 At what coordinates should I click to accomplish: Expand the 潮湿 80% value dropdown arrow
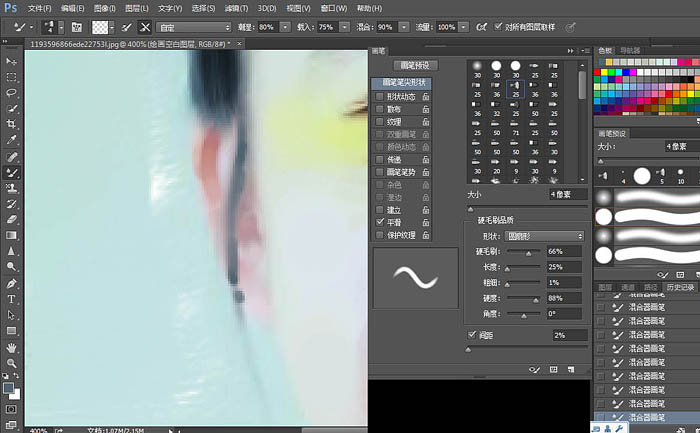(285, 27)
